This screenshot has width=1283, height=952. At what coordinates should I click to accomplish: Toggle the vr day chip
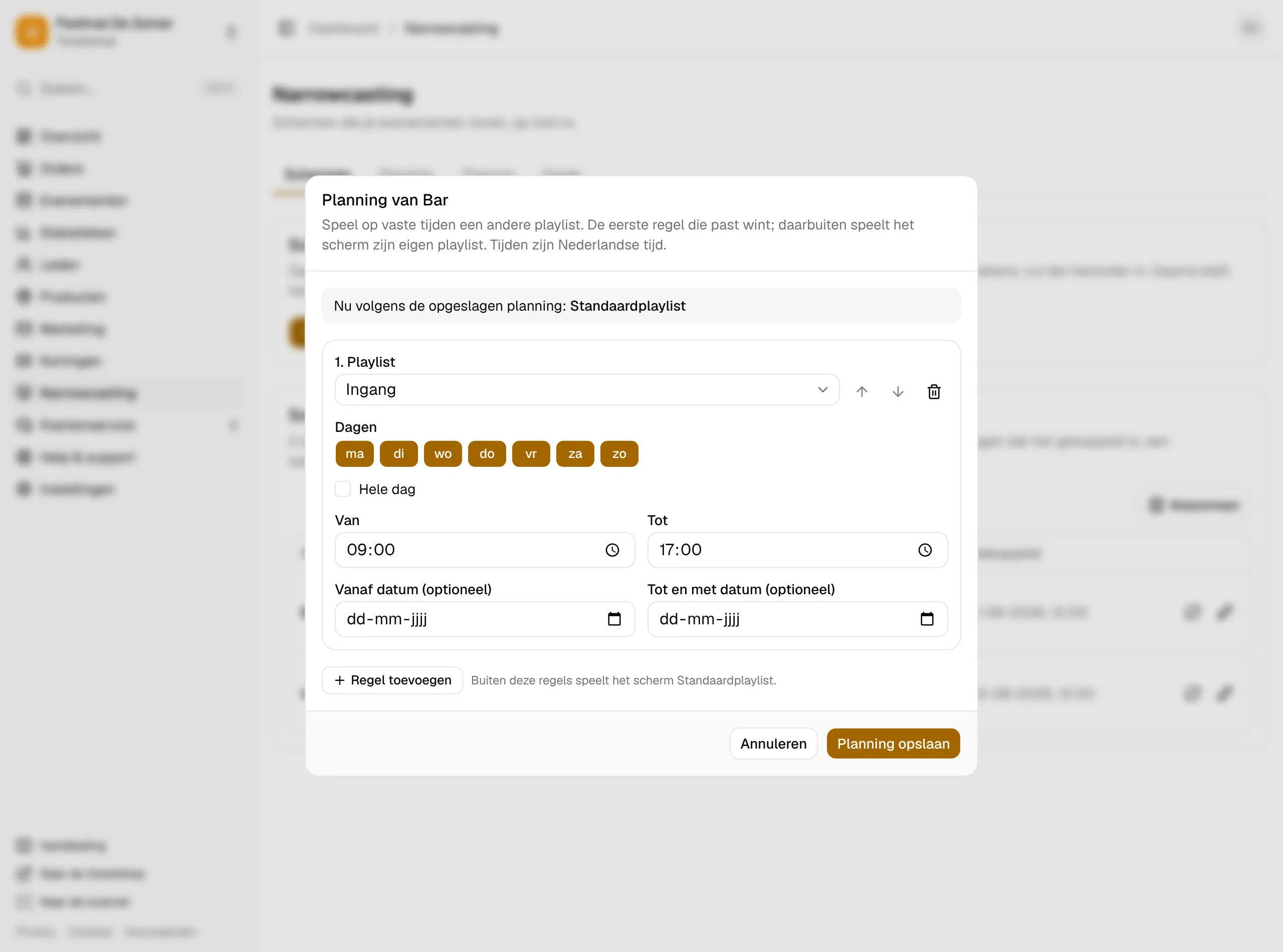coord(531,454)
